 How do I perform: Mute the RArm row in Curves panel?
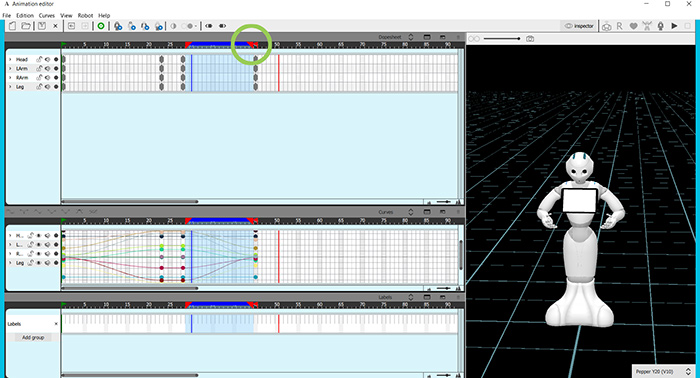pyautogui.click(x=47, y=254)
